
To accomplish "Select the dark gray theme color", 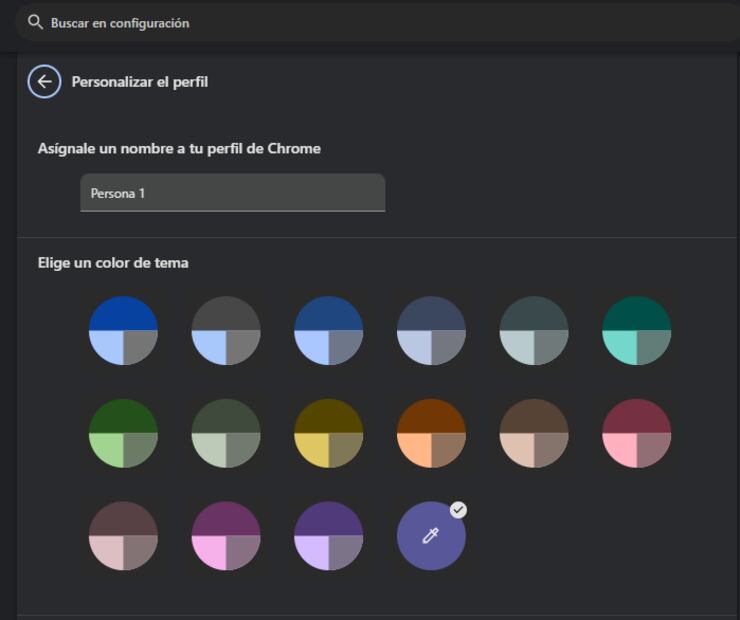I will [x=226, y=331].
